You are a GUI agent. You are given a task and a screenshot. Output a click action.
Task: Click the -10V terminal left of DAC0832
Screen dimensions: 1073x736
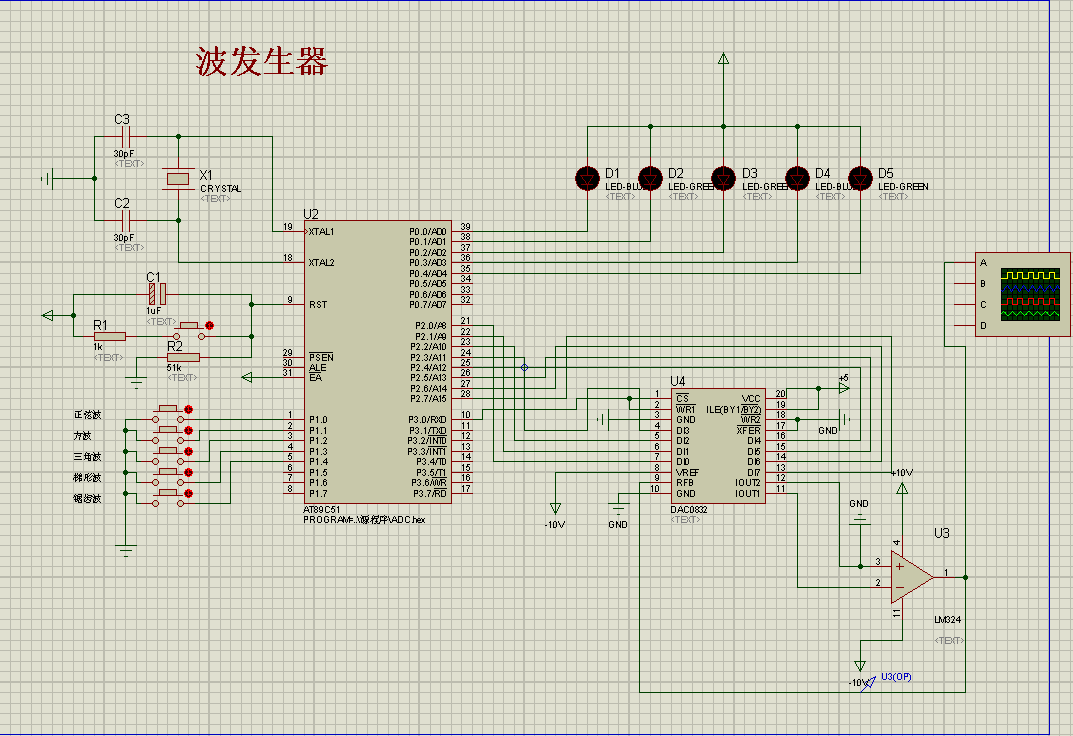pyautogui.click(x=555, y=508)
